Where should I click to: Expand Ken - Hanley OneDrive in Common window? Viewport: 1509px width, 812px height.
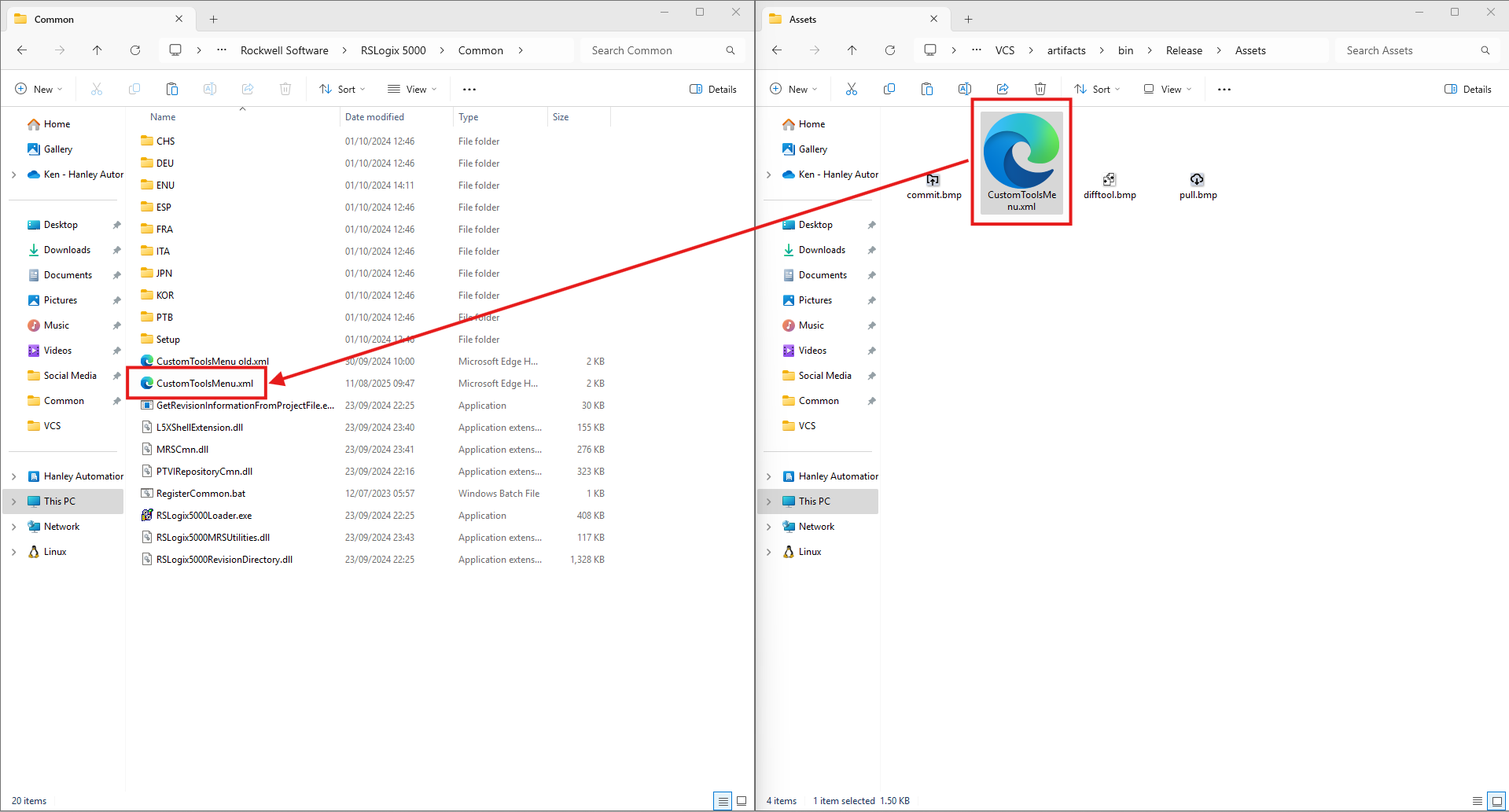point(14,175)
